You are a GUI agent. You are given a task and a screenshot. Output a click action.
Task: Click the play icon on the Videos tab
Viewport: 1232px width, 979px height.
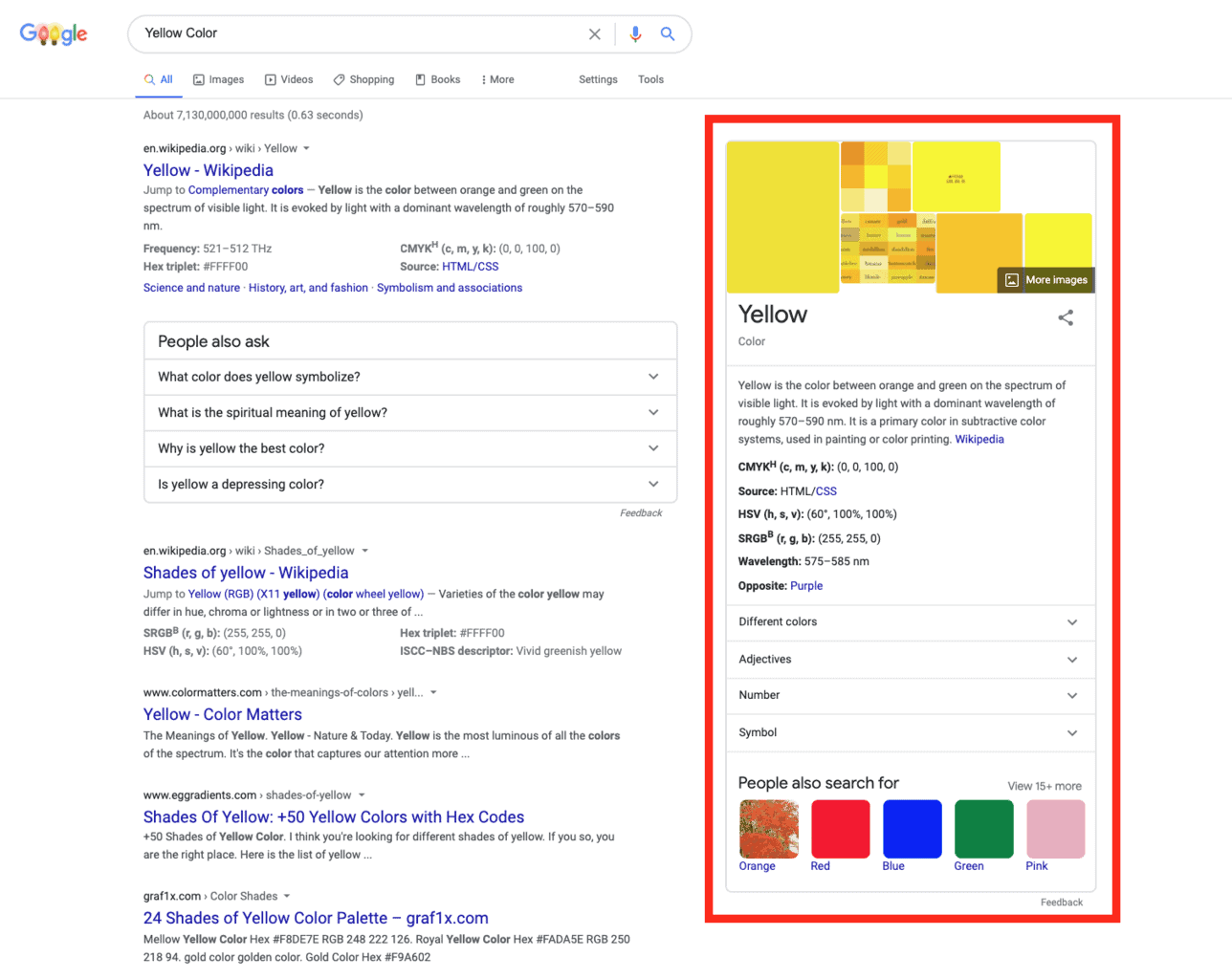click(x=271, y=79)
